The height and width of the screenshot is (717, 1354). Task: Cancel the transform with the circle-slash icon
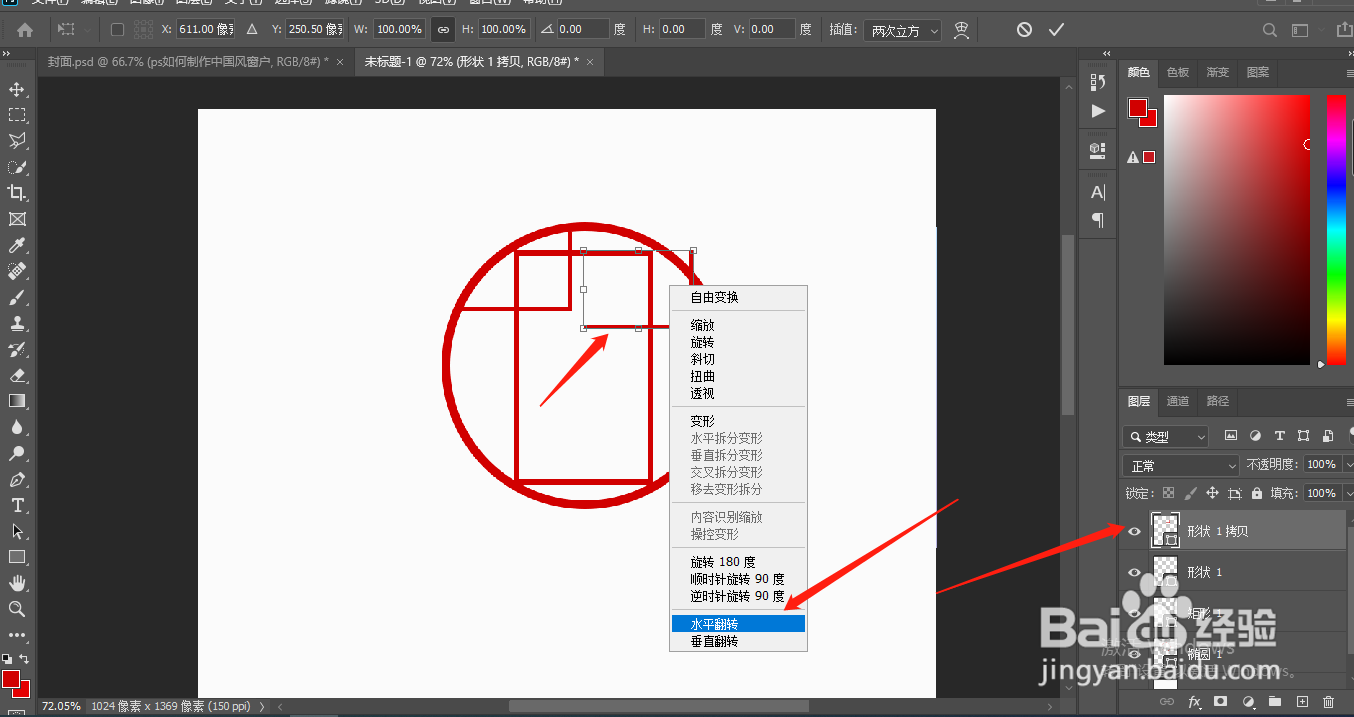click(1024, 30)
